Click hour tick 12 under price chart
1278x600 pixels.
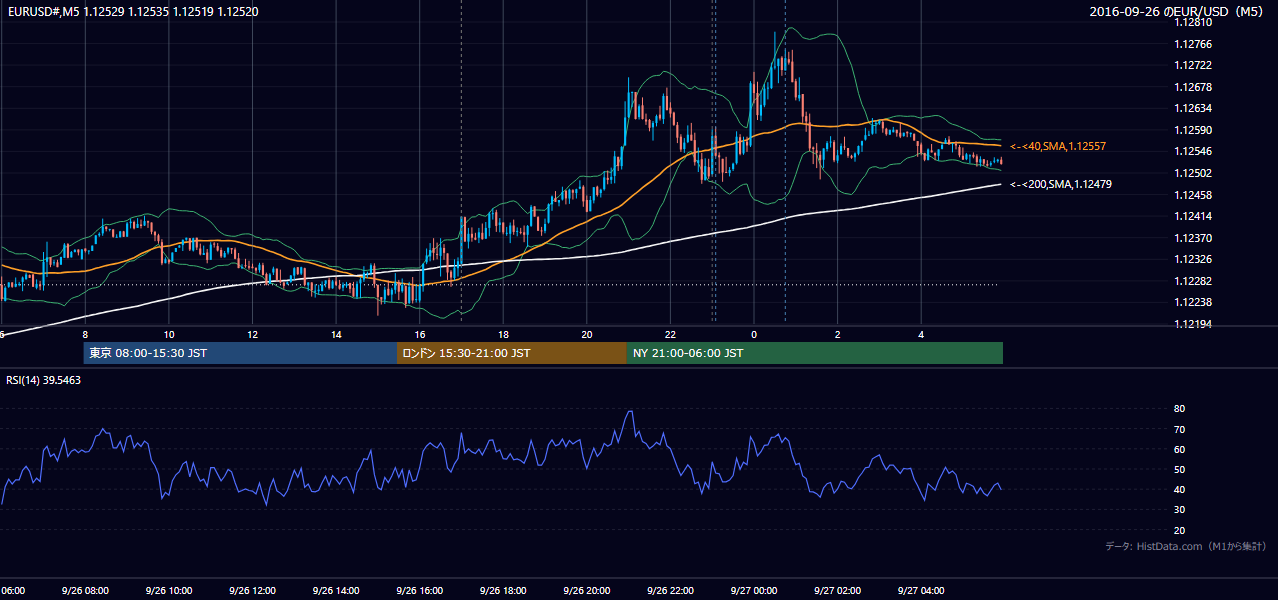pyautogui.click(x=252, y=334)
